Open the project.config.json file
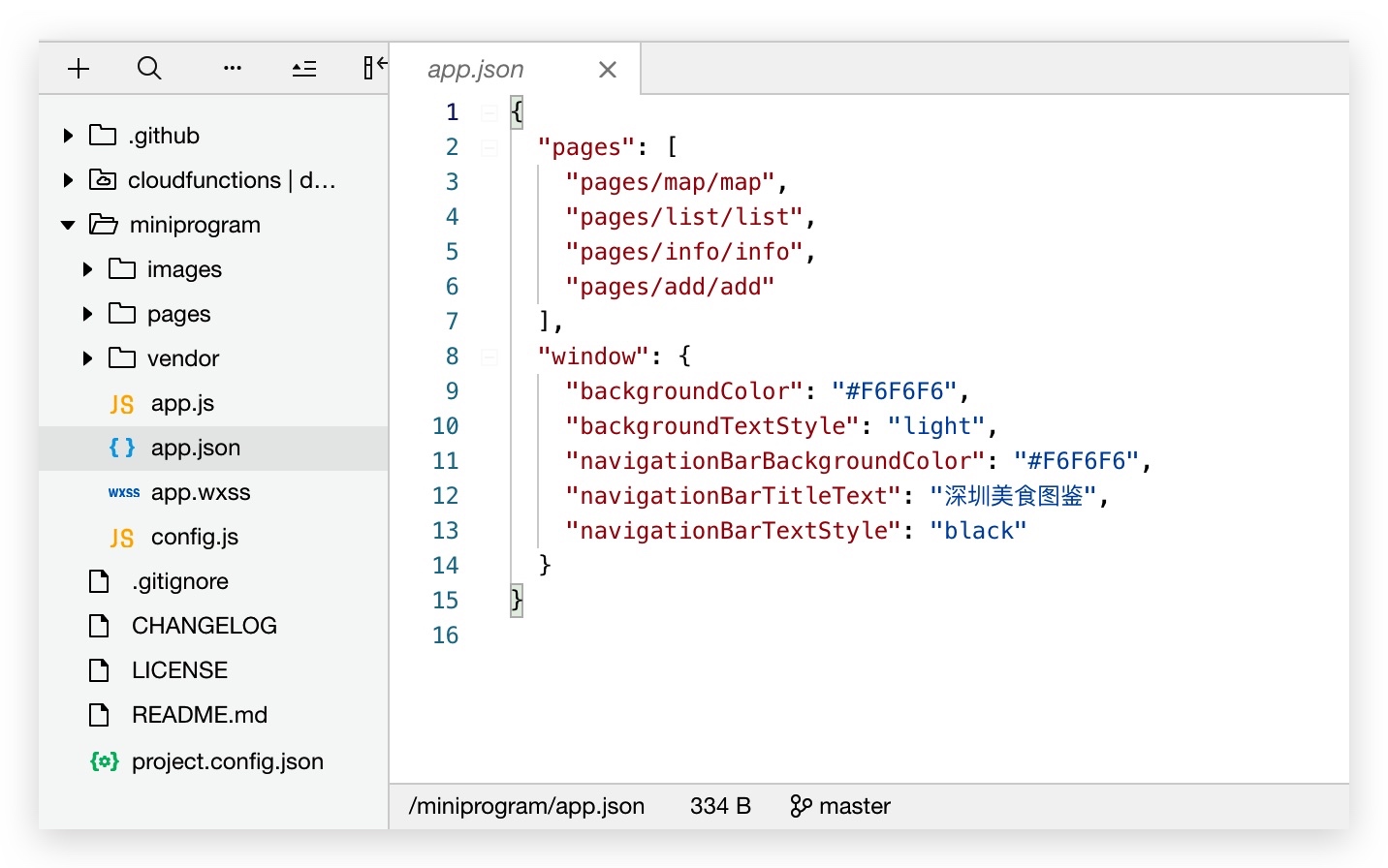This screenshot has height=868, width=1388. 228,761
